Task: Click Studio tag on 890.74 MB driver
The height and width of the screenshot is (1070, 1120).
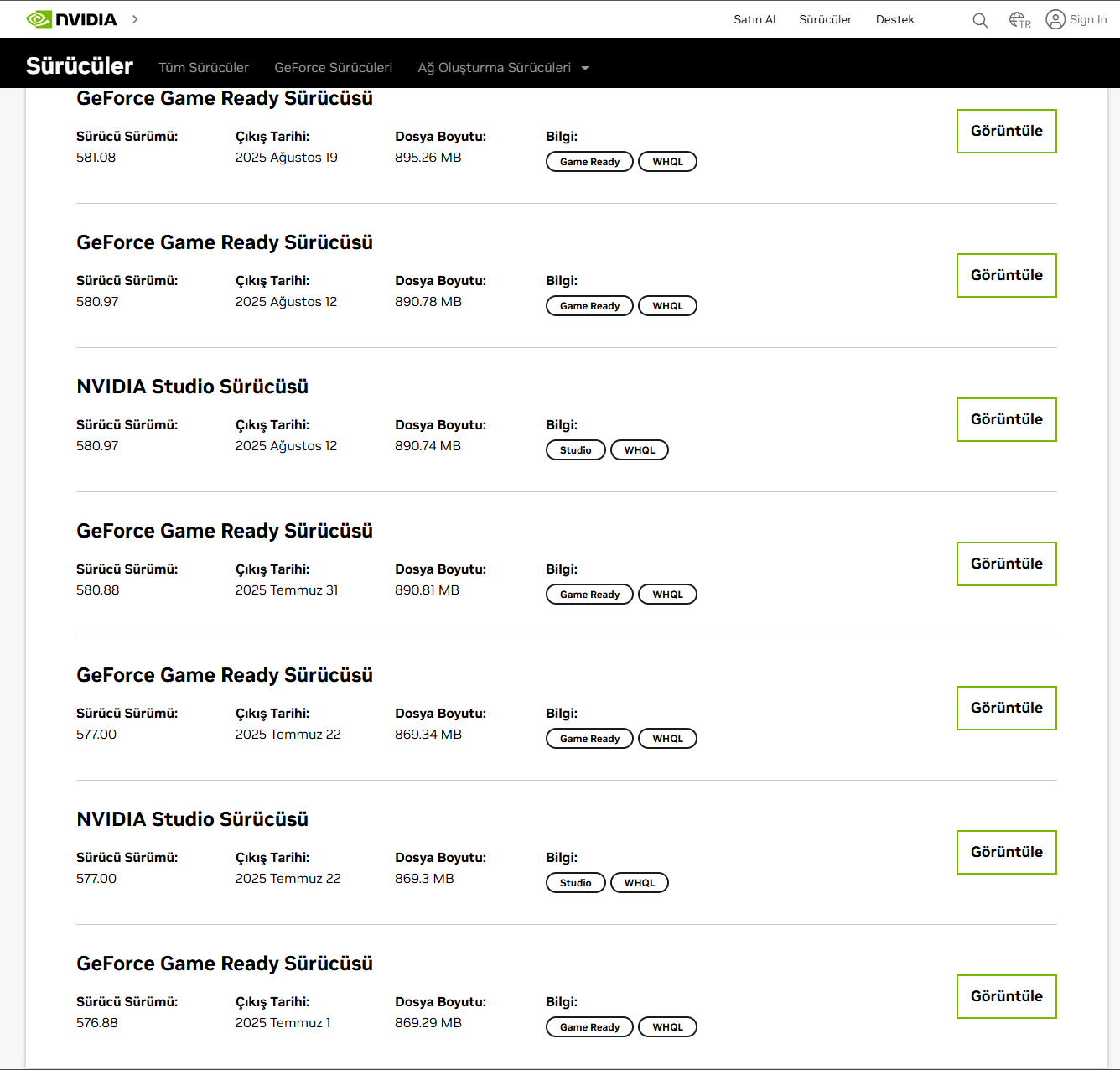Action: click(x=575, y=450)
